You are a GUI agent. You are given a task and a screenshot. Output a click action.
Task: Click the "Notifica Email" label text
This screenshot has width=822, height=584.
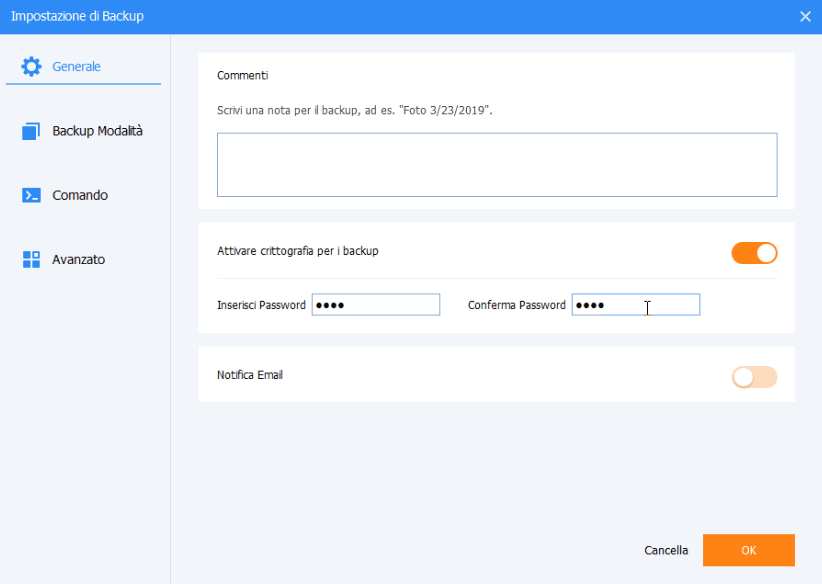(249, 376)
